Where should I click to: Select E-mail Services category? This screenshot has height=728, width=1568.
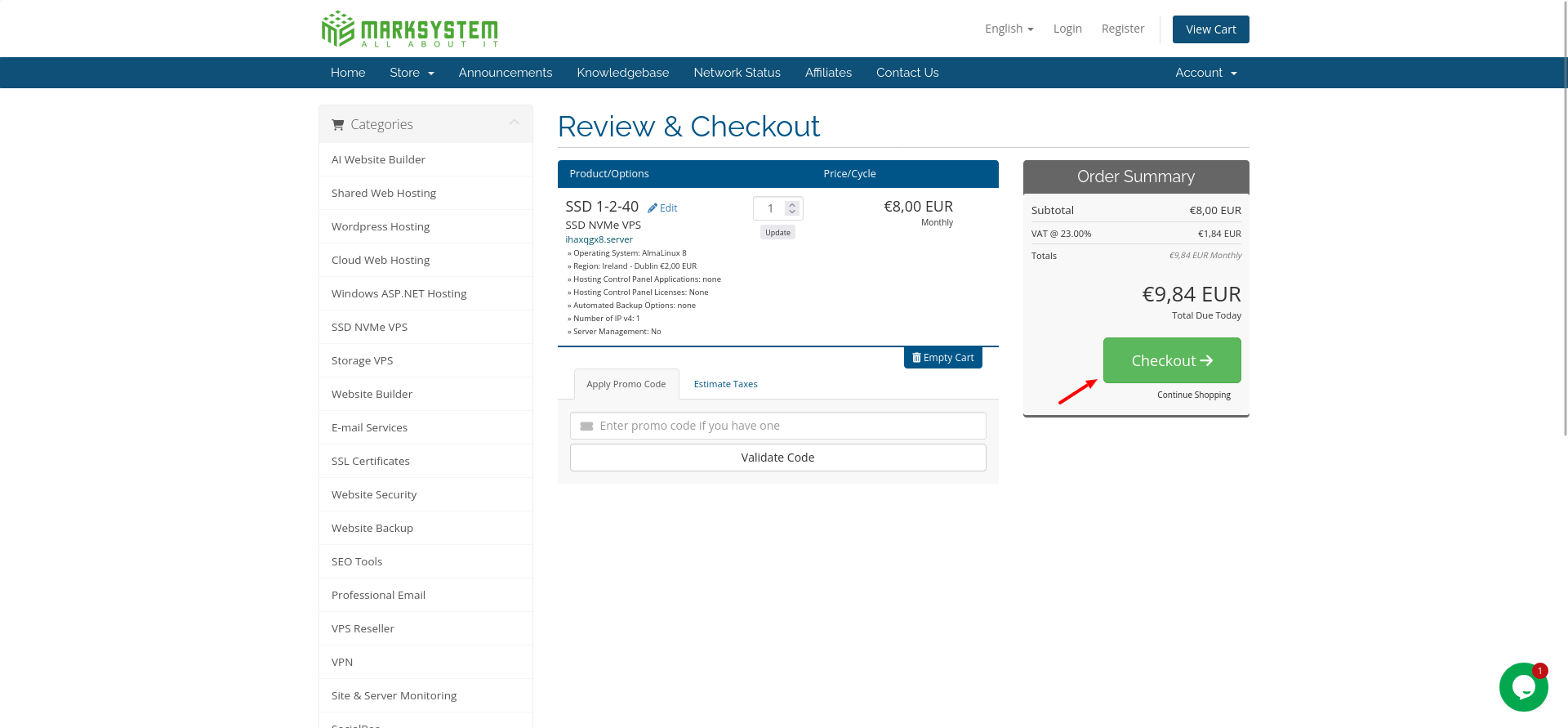click(425, 427)
